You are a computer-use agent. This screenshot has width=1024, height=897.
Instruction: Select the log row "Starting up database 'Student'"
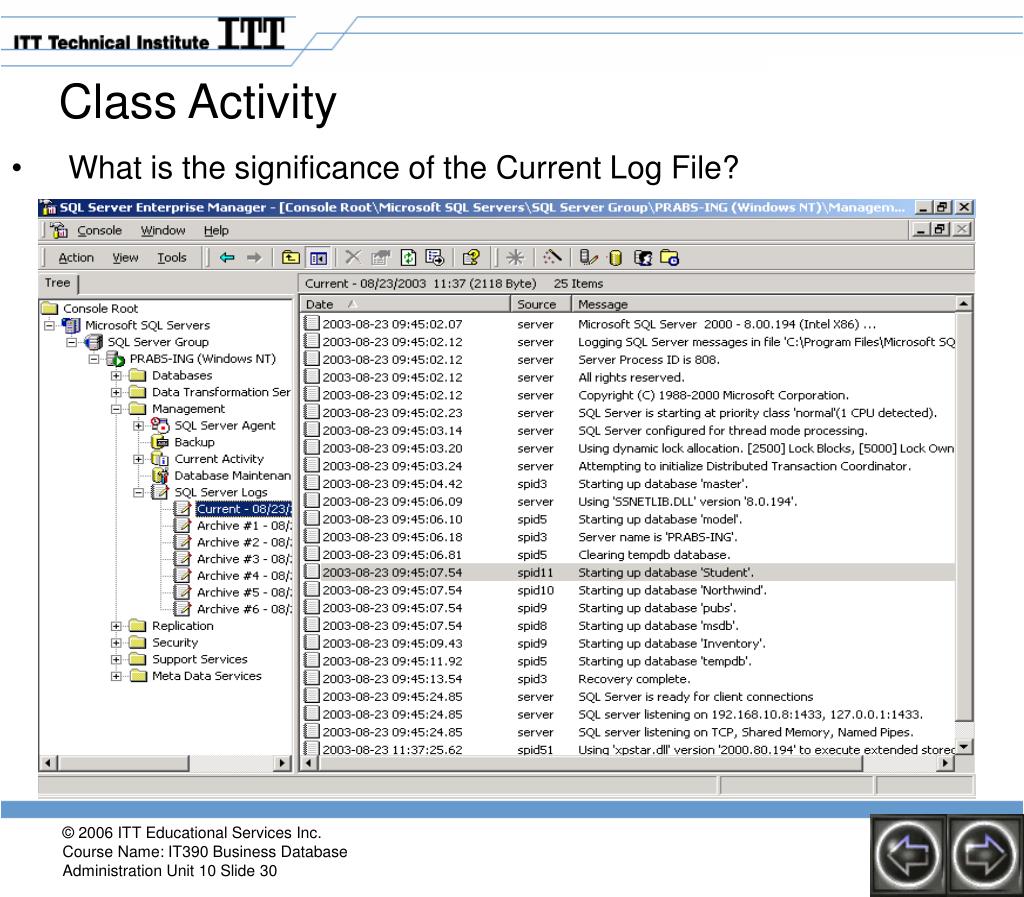coord(628,573)
